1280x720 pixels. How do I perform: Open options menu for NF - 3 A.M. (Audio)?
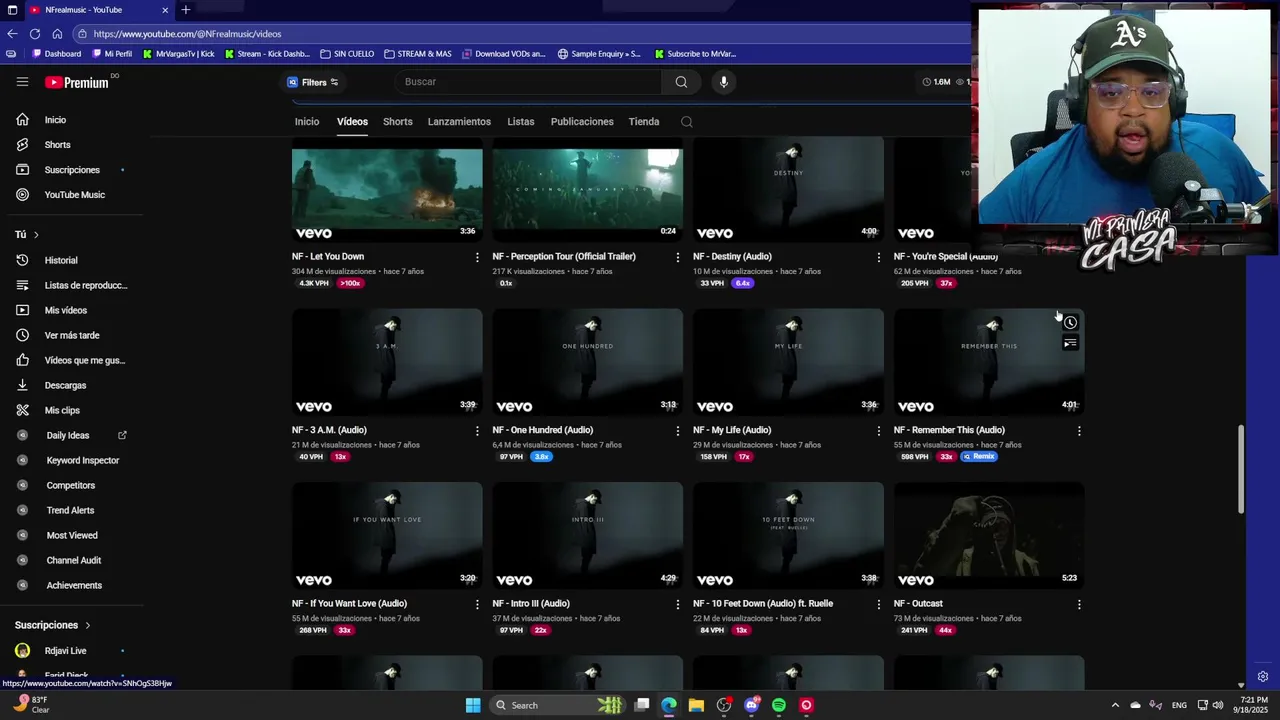(477, 431)
